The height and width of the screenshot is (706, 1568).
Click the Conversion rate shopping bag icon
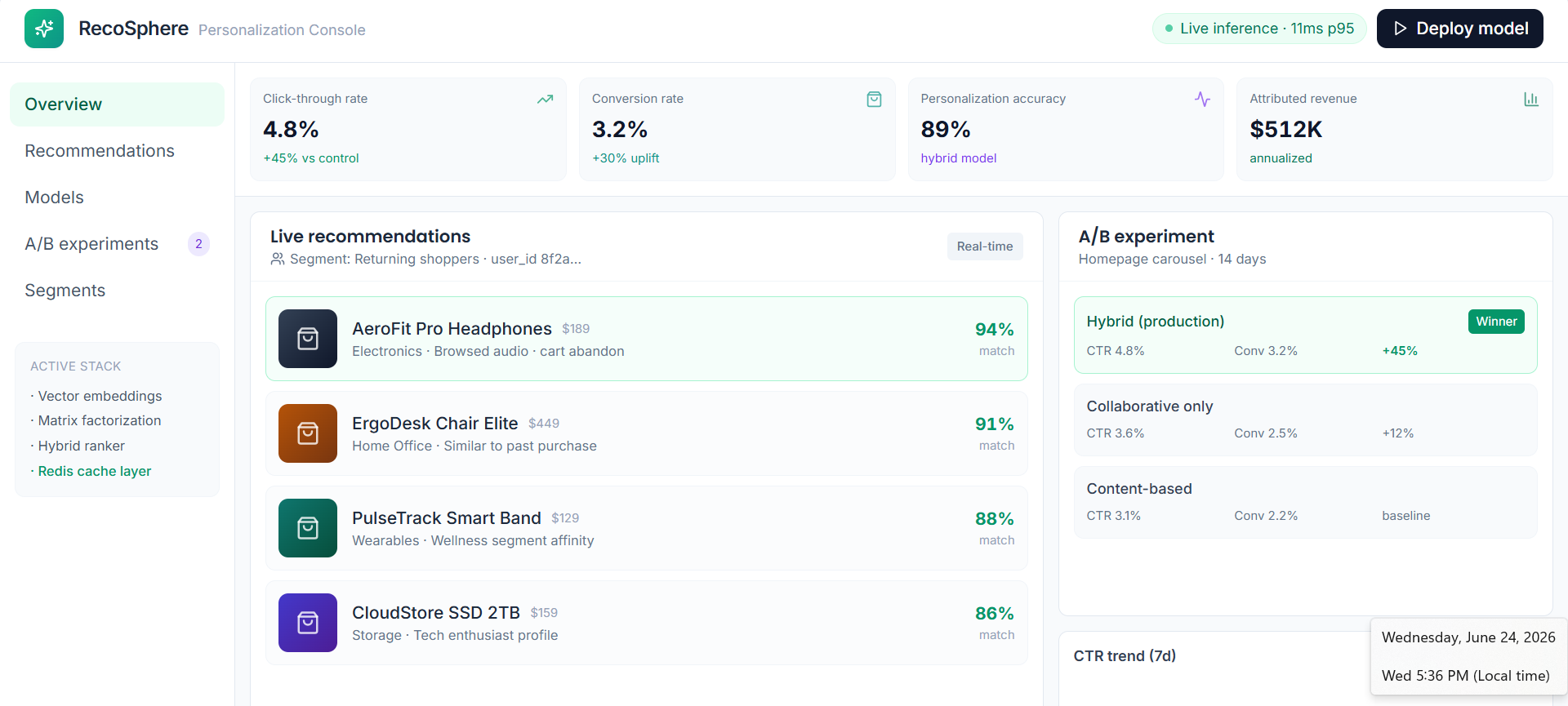click(874, 100)
